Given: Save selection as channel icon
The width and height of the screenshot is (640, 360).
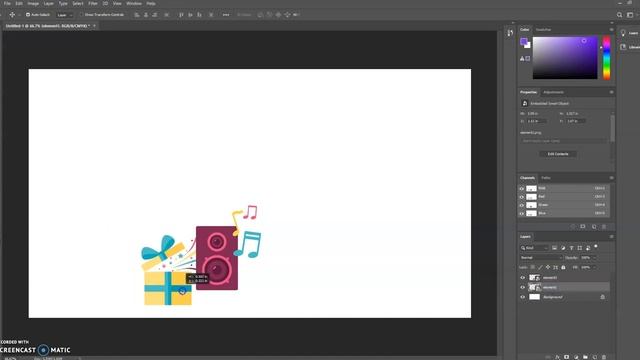Looking at the screenshot, I should click(583, 227).
